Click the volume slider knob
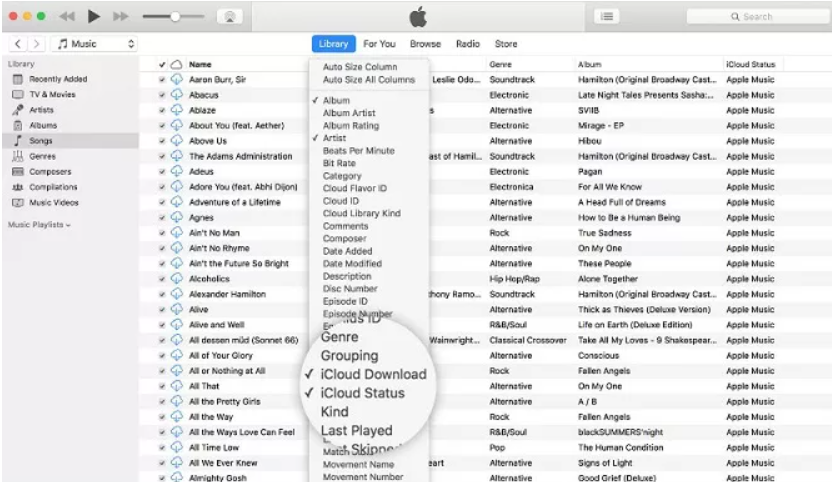The width and height of the screenshot is (832, 482). click(175, 16)
